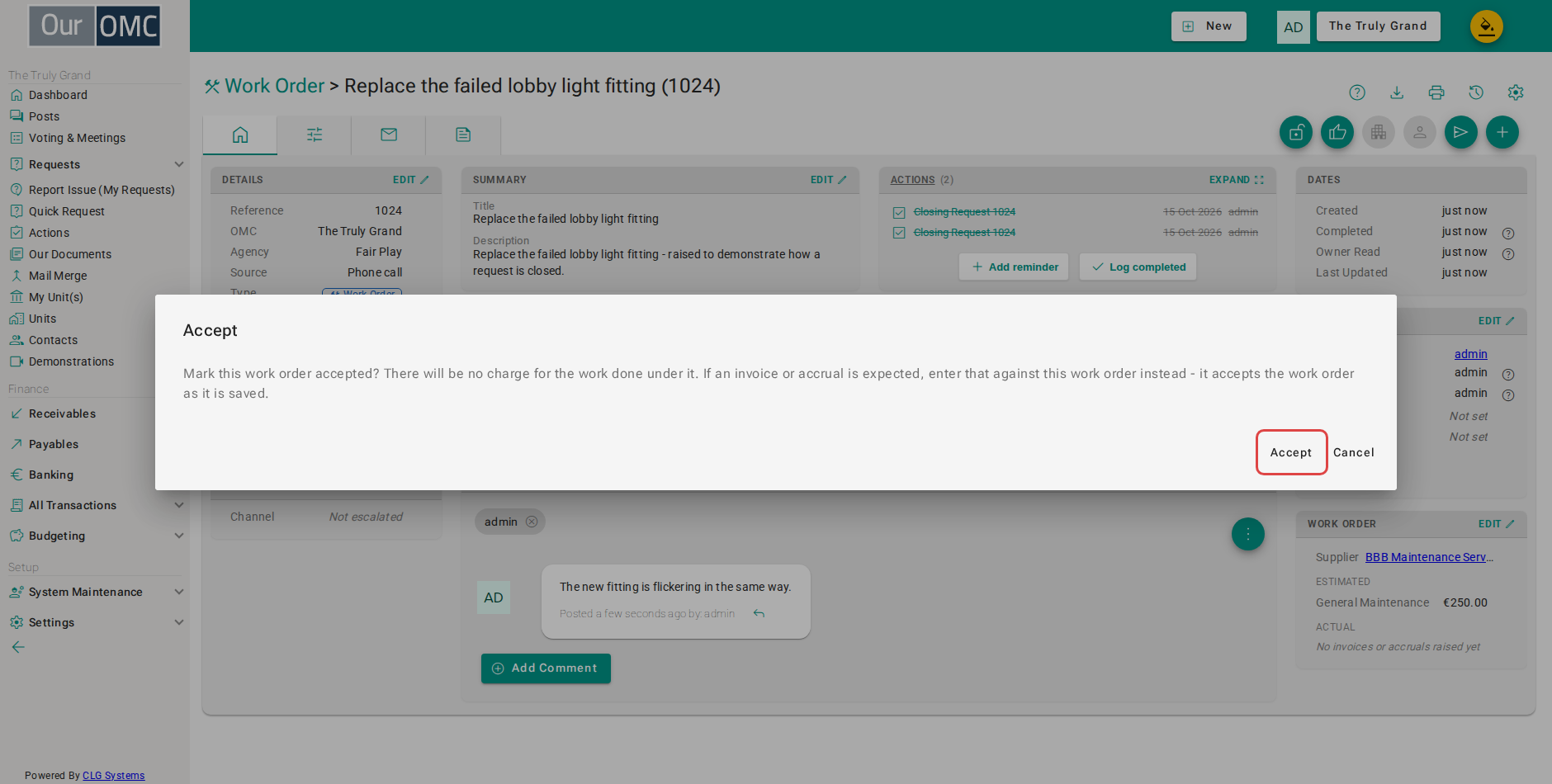Click the Add Comment button

tap(546, 668)
